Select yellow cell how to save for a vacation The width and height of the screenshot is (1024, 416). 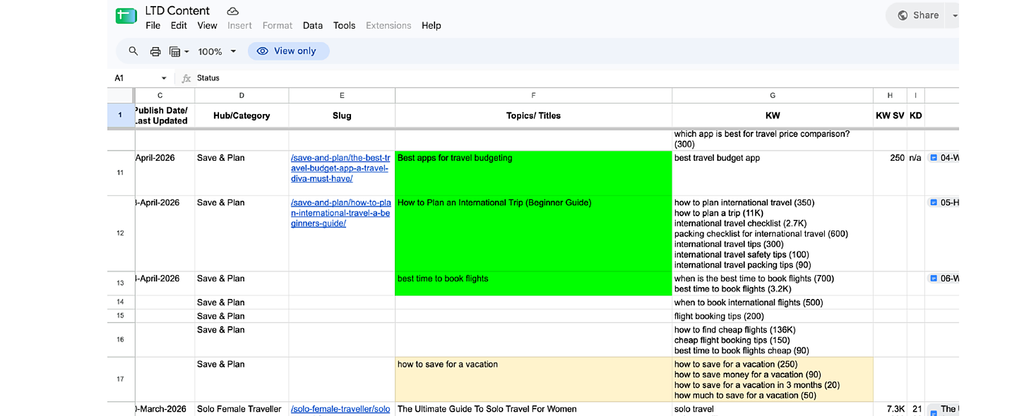[x=534, y=379]
